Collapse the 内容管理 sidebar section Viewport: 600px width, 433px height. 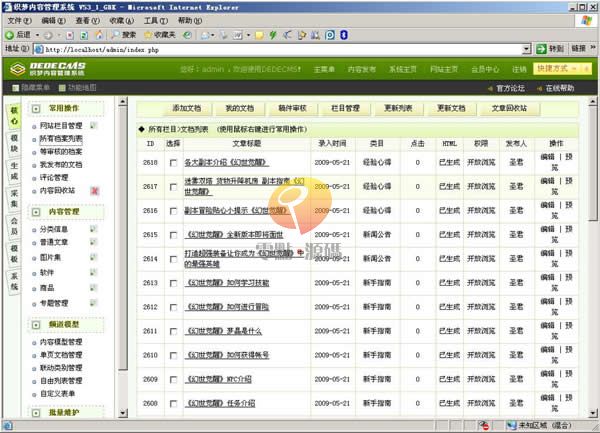click(36, 212)
